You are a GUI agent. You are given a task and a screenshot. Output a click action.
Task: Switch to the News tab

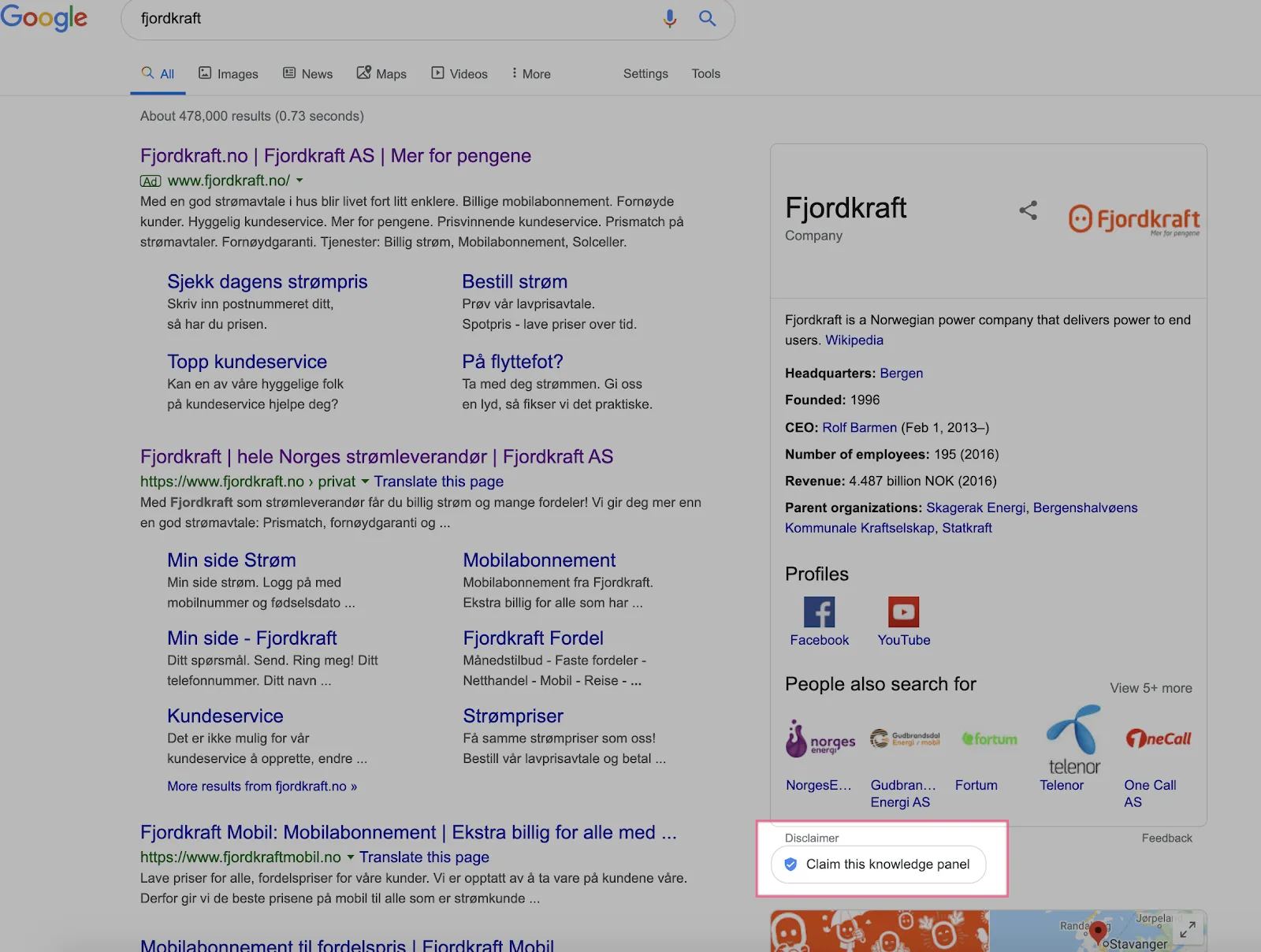pyautogui.click(x=307, y=73)
